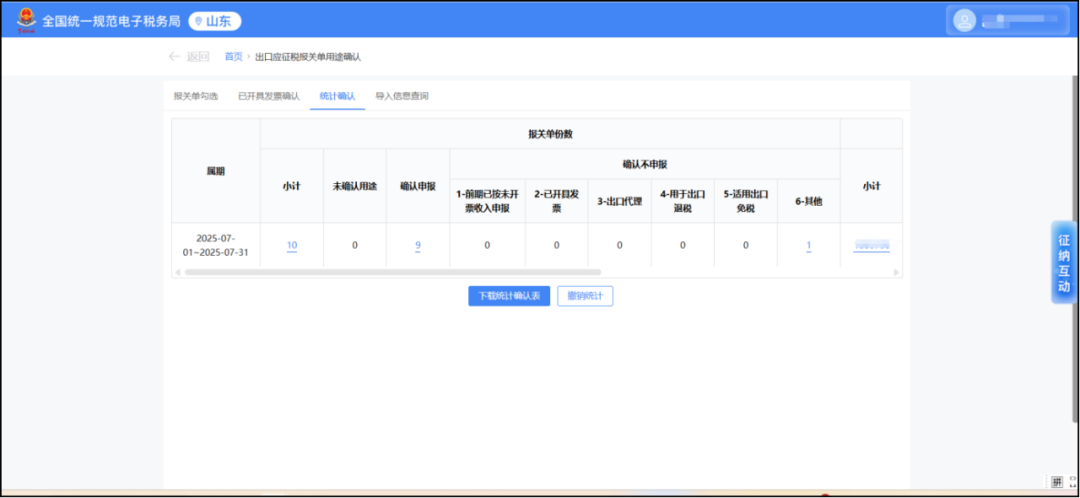This screenshot has height=498, width=1080.
Task: Click the 全国统一规范电子税务局 title
Action: [112, 21]
